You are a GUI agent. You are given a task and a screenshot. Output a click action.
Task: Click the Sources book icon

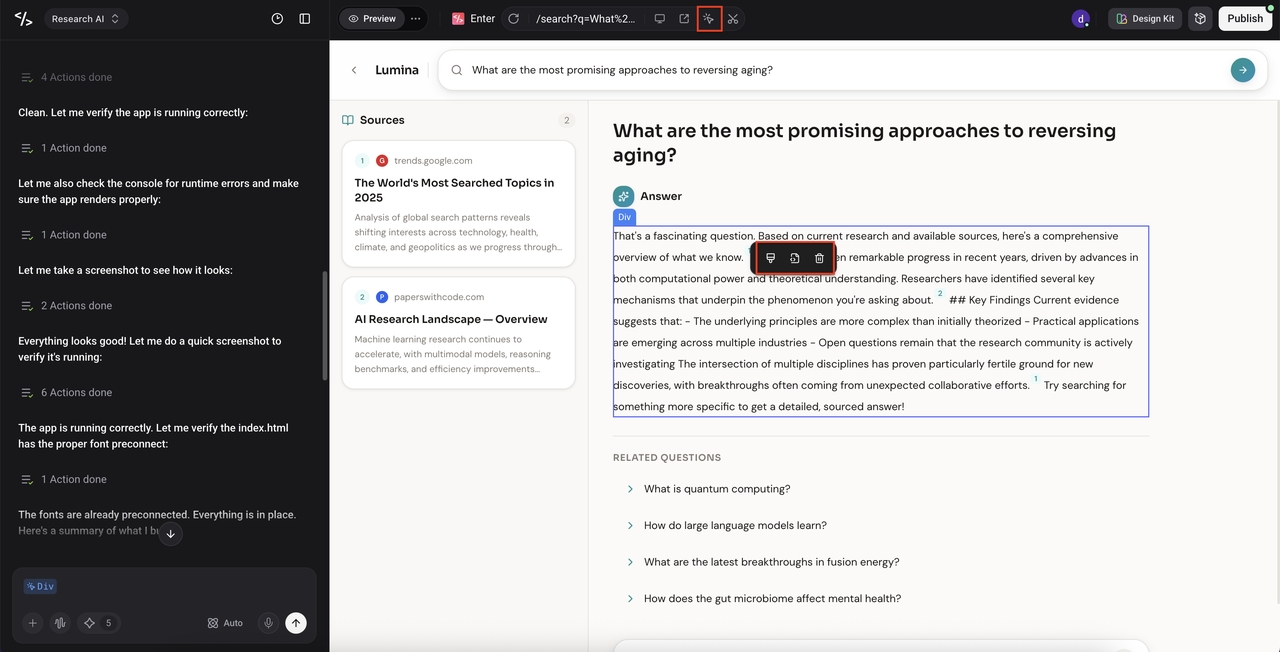point(348,120)
